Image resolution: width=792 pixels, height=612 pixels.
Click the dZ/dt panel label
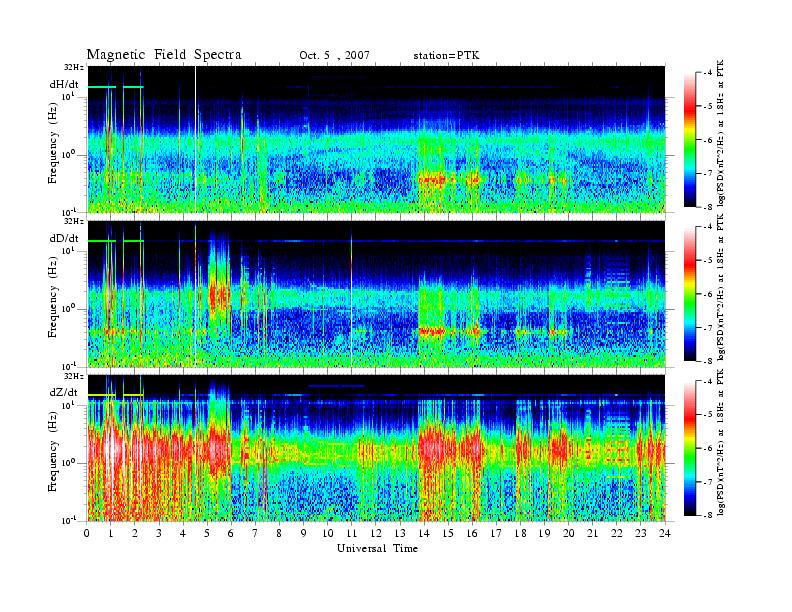click(64, 392)
